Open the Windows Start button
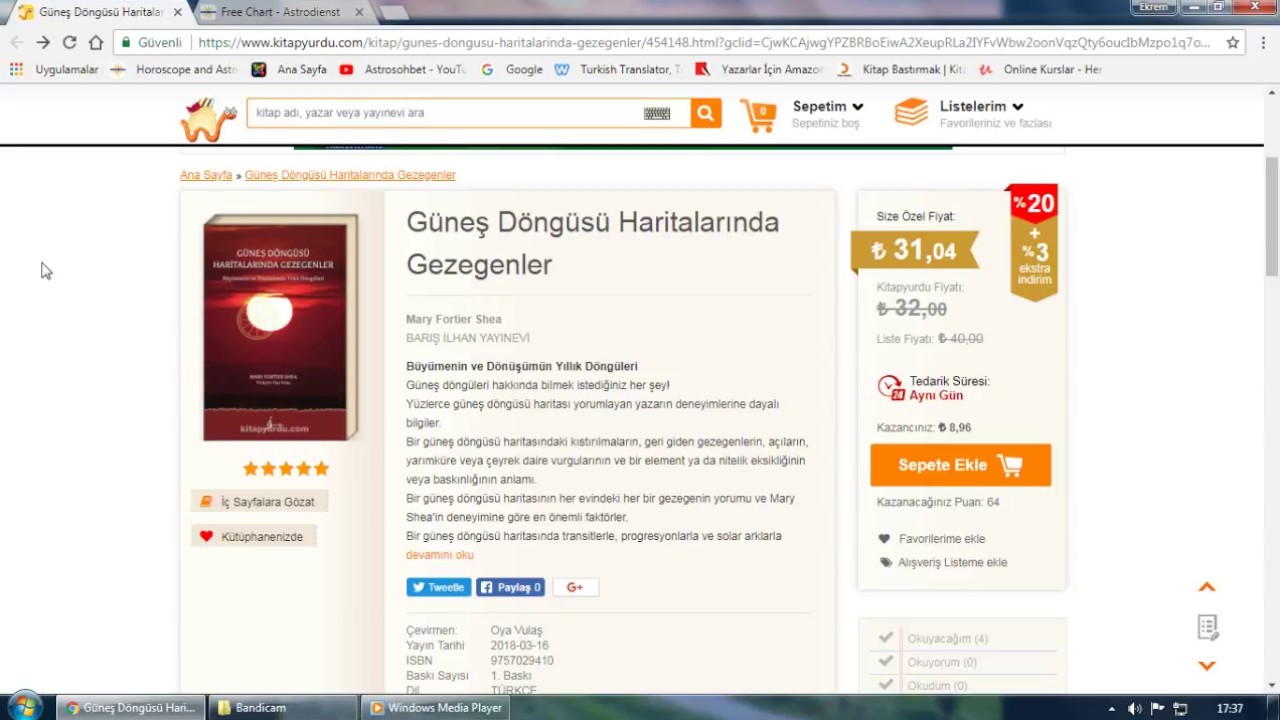Viewport: 1280px width, 720px height. pos(24,707)
